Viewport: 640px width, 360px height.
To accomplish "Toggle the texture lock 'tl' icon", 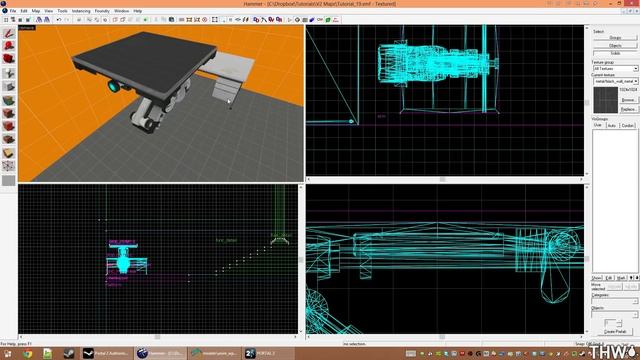I will coord(245,20).
